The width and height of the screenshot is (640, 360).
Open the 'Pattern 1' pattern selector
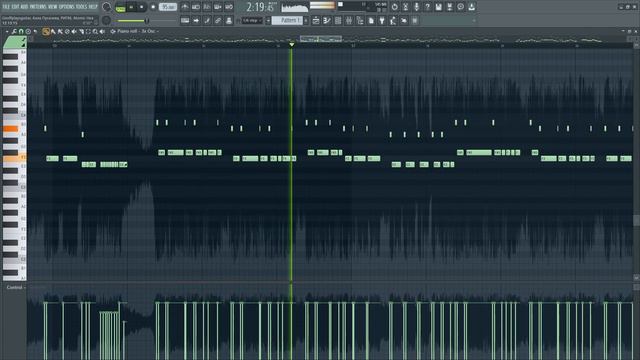coord(288,20)
